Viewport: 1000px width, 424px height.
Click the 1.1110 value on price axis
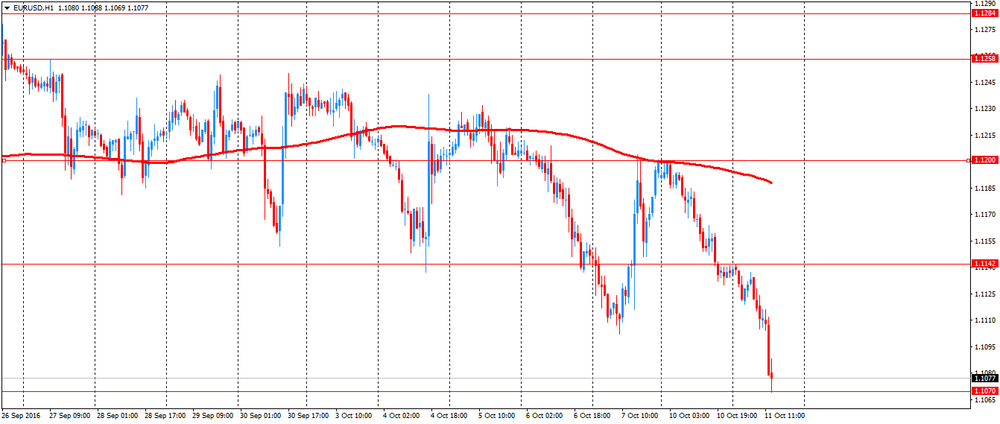pos(983,321)
